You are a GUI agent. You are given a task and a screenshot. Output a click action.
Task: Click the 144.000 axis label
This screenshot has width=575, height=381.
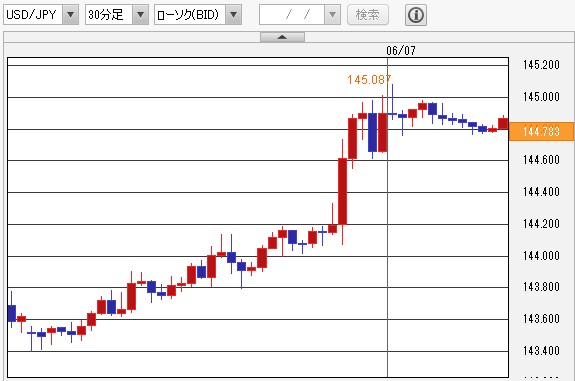(x=541, y=256)
